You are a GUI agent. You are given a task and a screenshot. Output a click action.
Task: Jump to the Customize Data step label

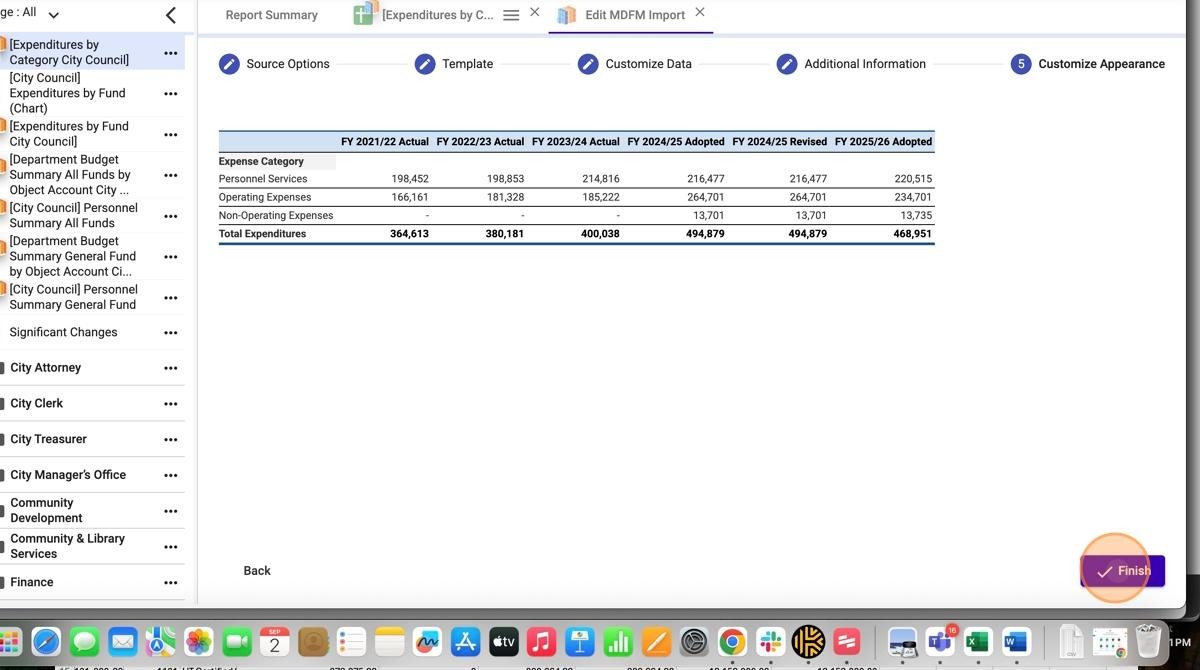coord(648,64)
